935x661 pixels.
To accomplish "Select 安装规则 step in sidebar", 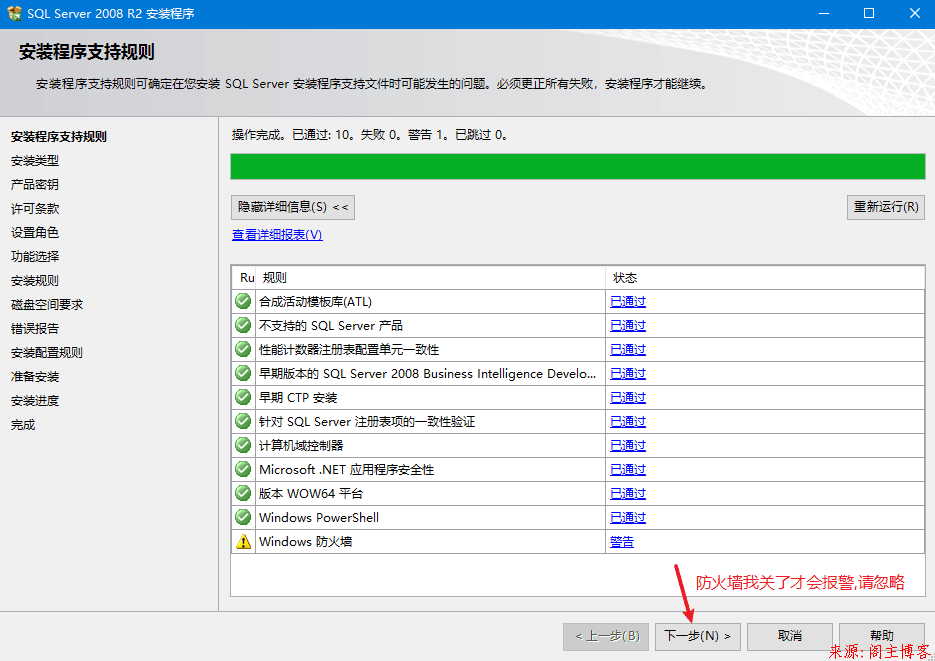I will coord(35,281).
